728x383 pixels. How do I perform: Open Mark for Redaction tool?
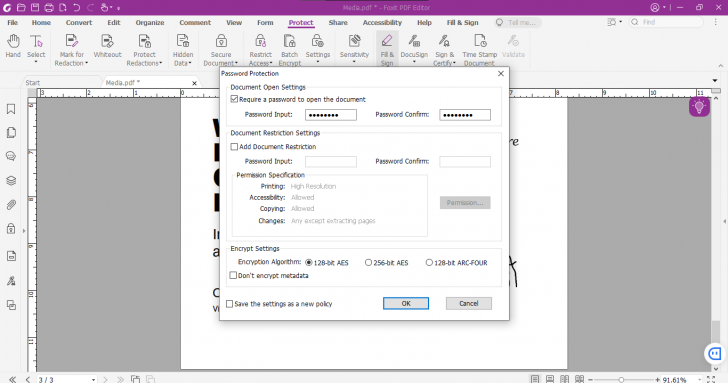pos(71,50)
